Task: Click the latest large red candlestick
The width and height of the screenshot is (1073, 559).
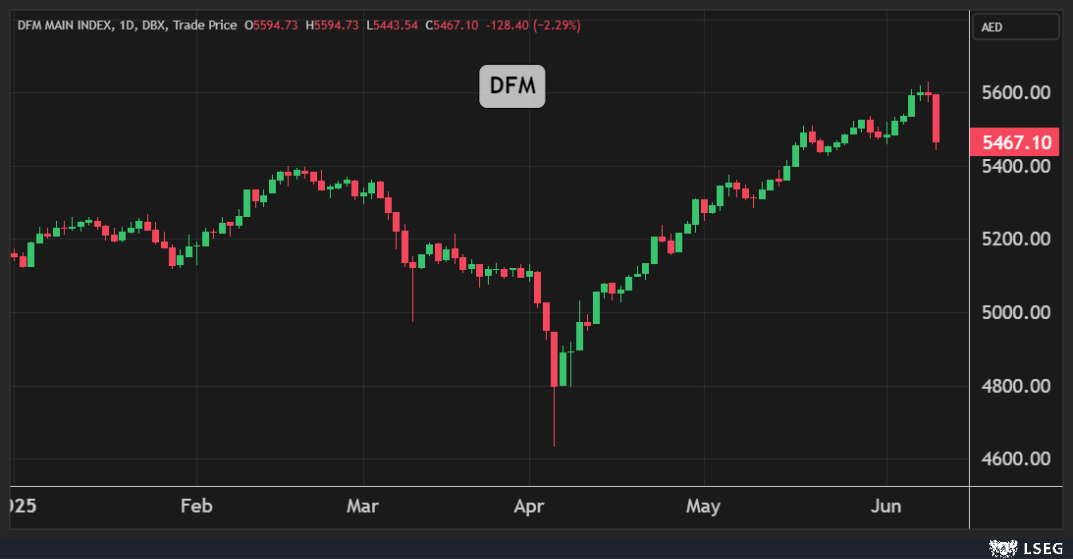Action: (936, 118)
